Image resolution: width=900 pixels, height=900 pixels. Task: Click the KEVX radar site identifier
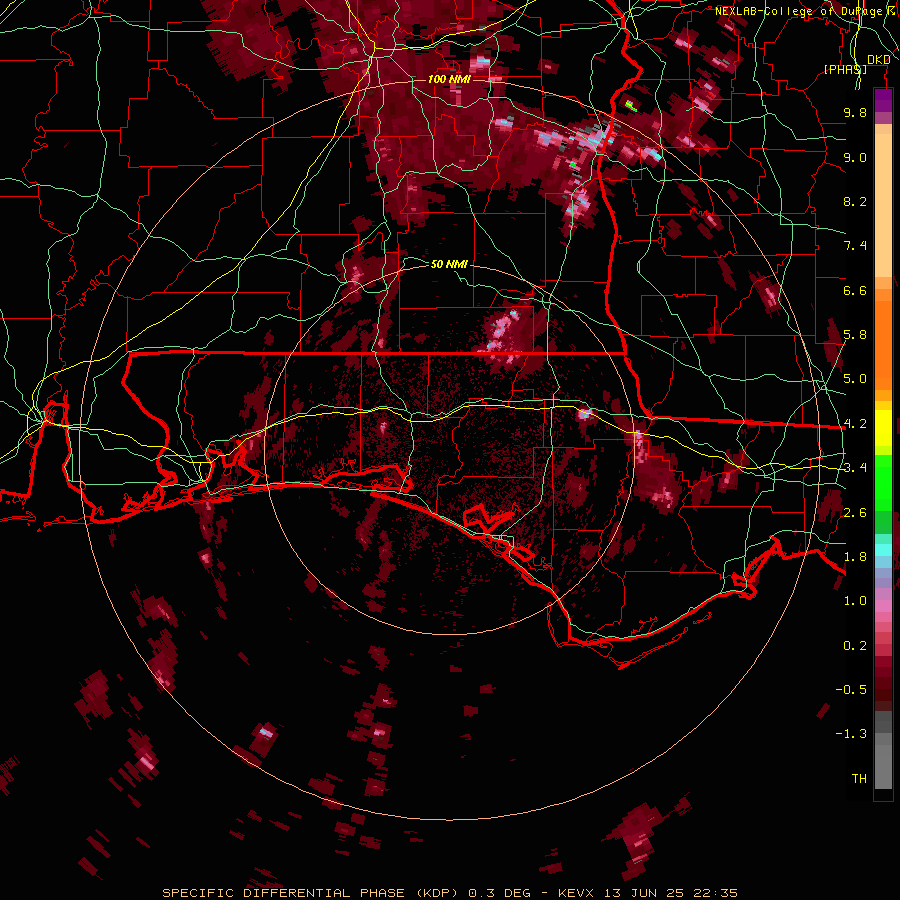(x=577, y=893)
